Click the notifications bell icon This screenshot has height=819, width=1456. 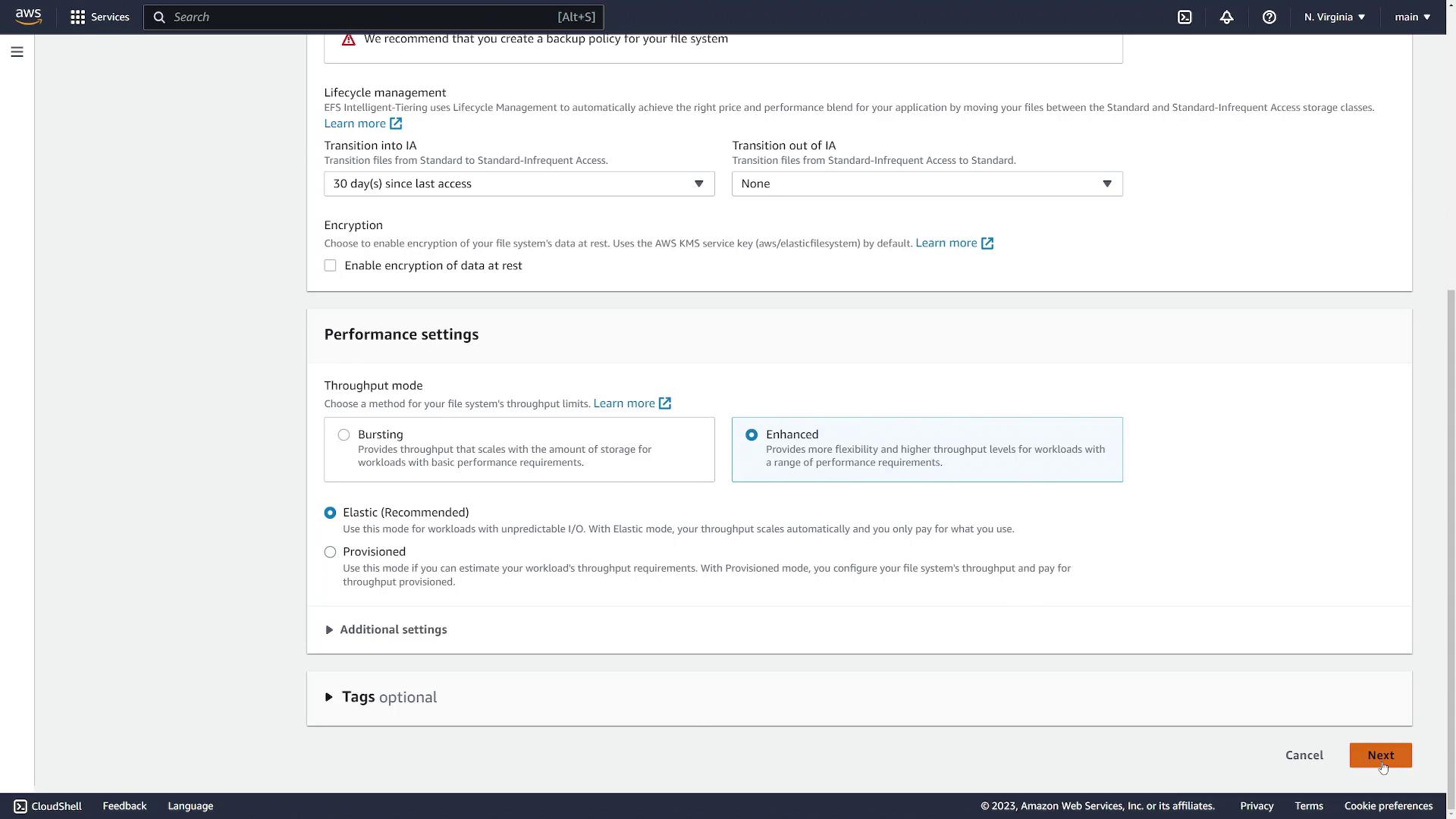pos(1226,17)
